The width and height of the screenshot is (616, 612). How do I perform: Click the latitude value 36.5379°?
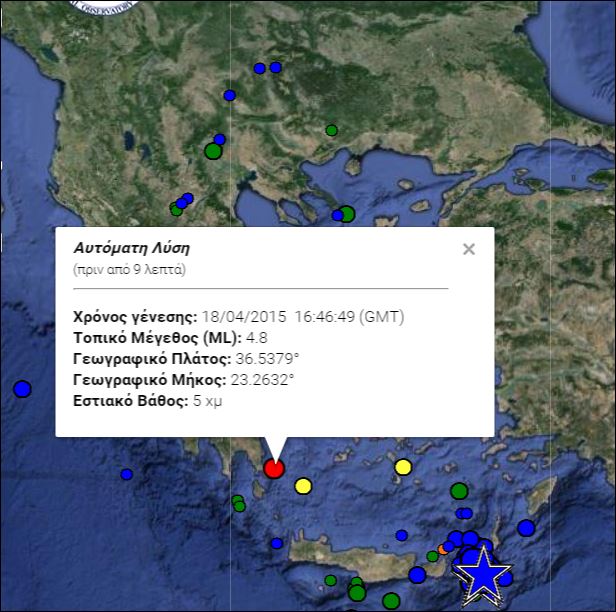tap(267, 359)
